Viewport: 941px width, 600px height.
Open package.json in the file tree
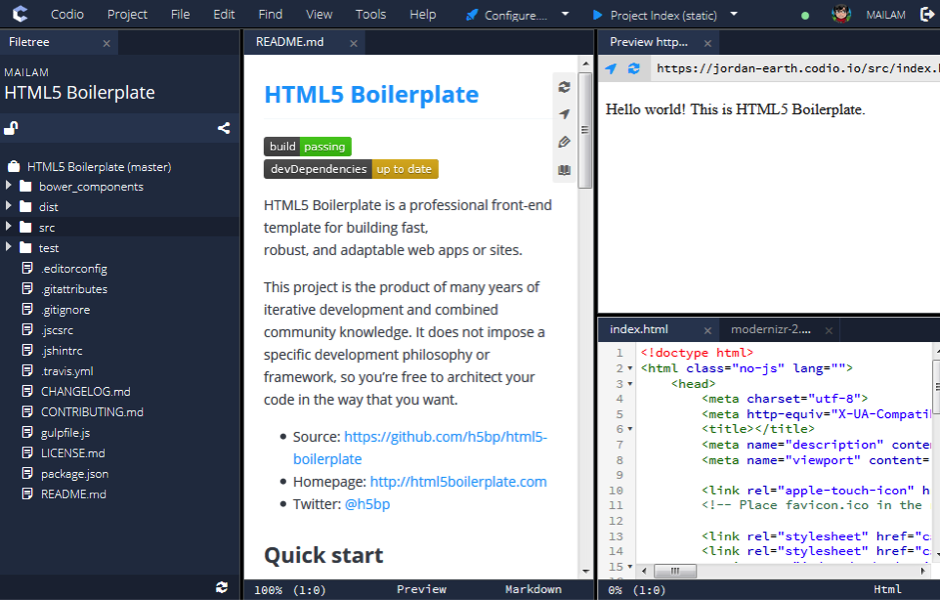click(74, 474)
